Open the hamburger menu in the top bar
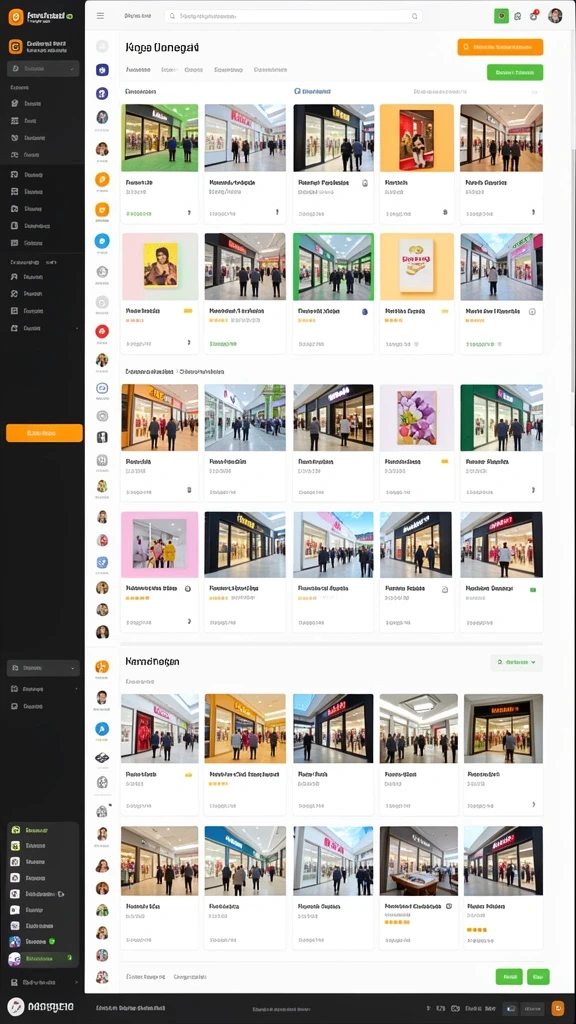The height and width of the screenshot is (1024, 576). (x=100, y=16)
